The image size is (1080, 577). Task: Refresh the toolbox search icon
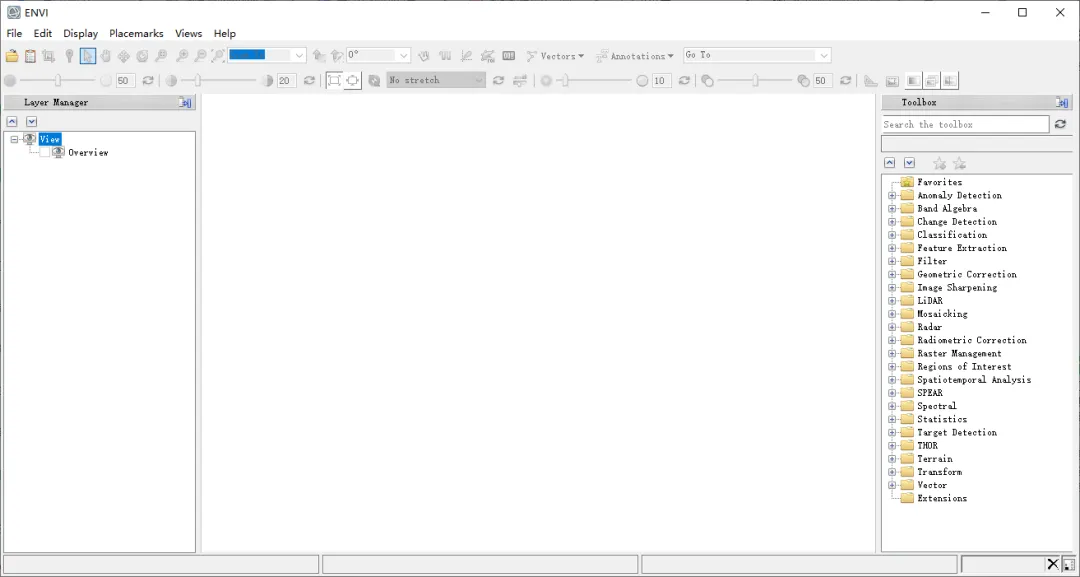click(1060, 124)
